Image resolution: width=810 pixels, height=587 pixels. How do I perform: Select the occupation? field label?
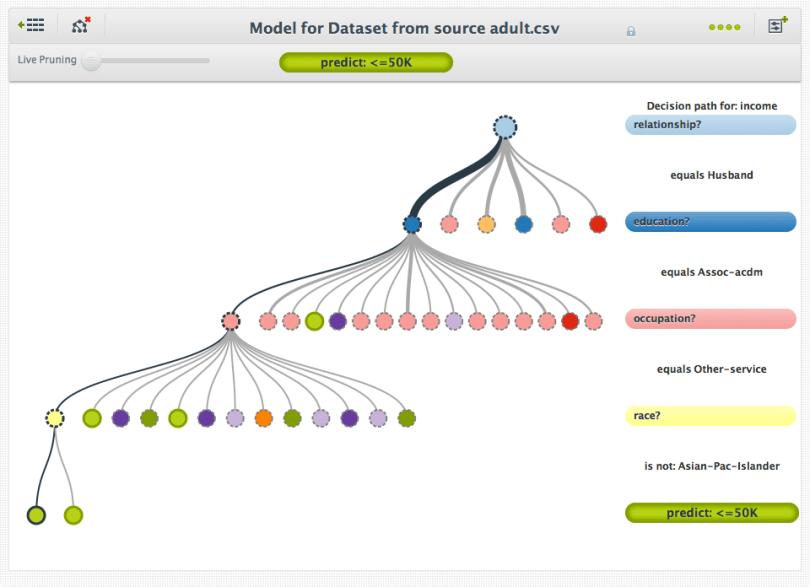[x=710, y=318]
